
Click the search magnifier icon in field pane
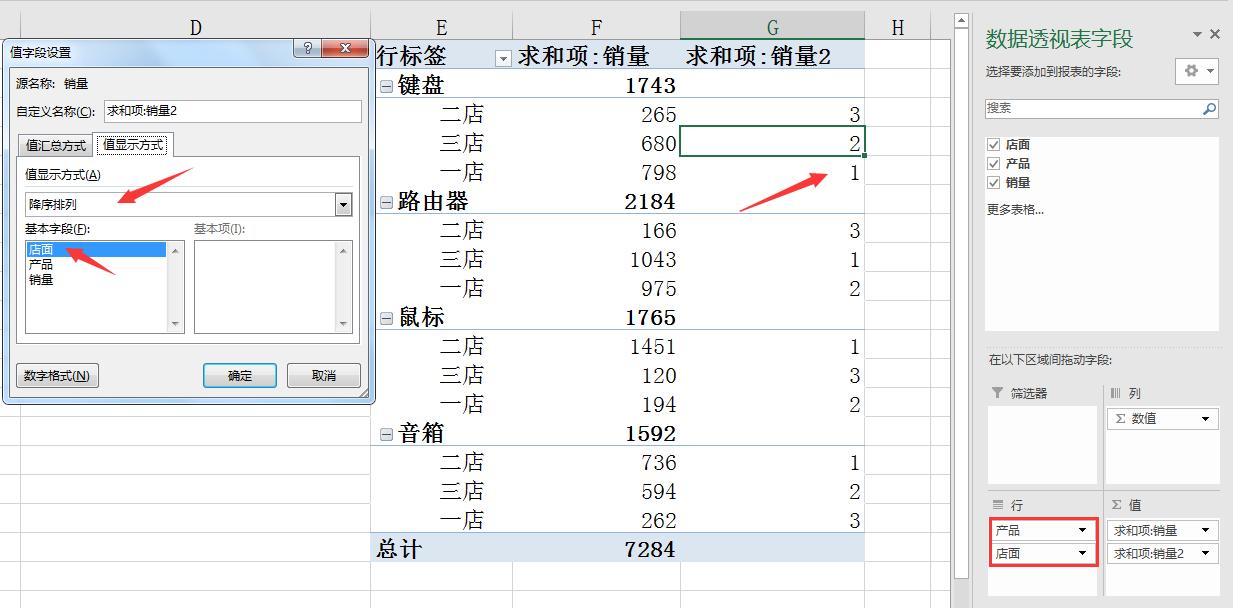tap(1209, 109)
